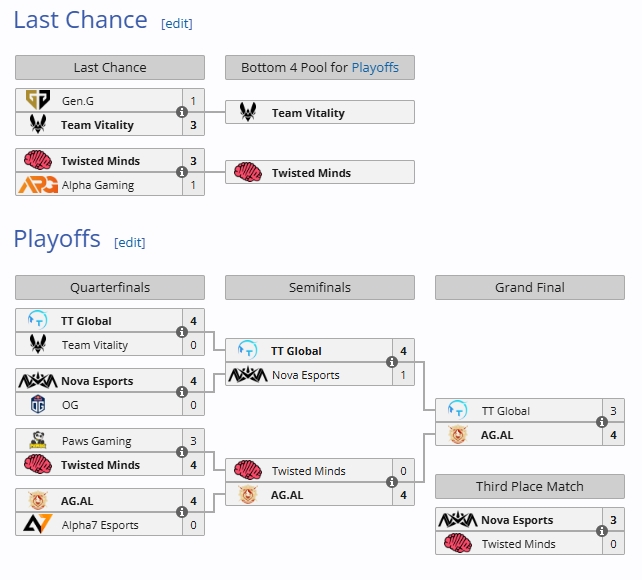Open match info for Twisted Minds vs Alpha Gaming
The width and height of the screenshot is (642, 580).
(182, 172)
